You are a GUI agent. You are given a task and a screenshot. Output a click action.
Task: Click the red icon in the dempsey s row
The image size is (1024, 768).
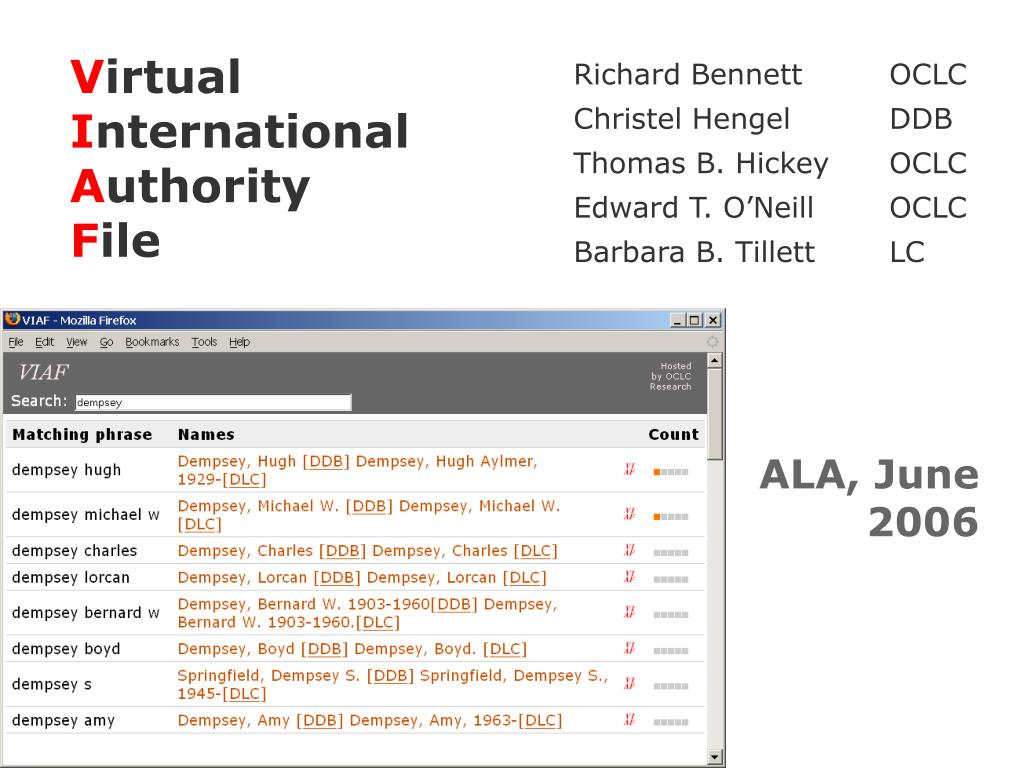[630, 684]
